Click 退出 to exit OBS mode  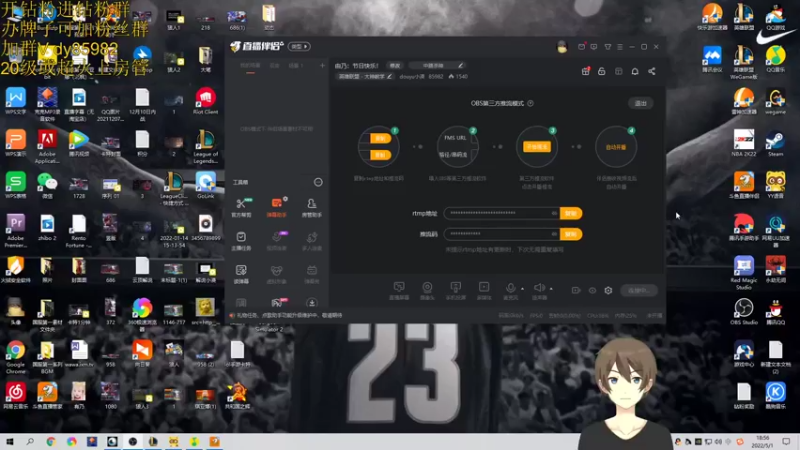click(641, 103)
